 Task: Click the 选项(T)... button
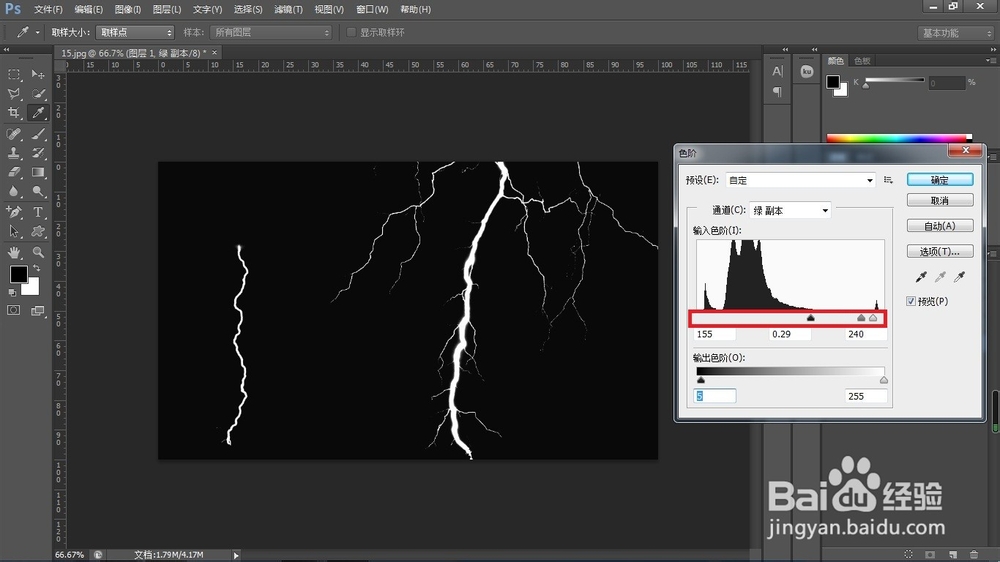940,251
